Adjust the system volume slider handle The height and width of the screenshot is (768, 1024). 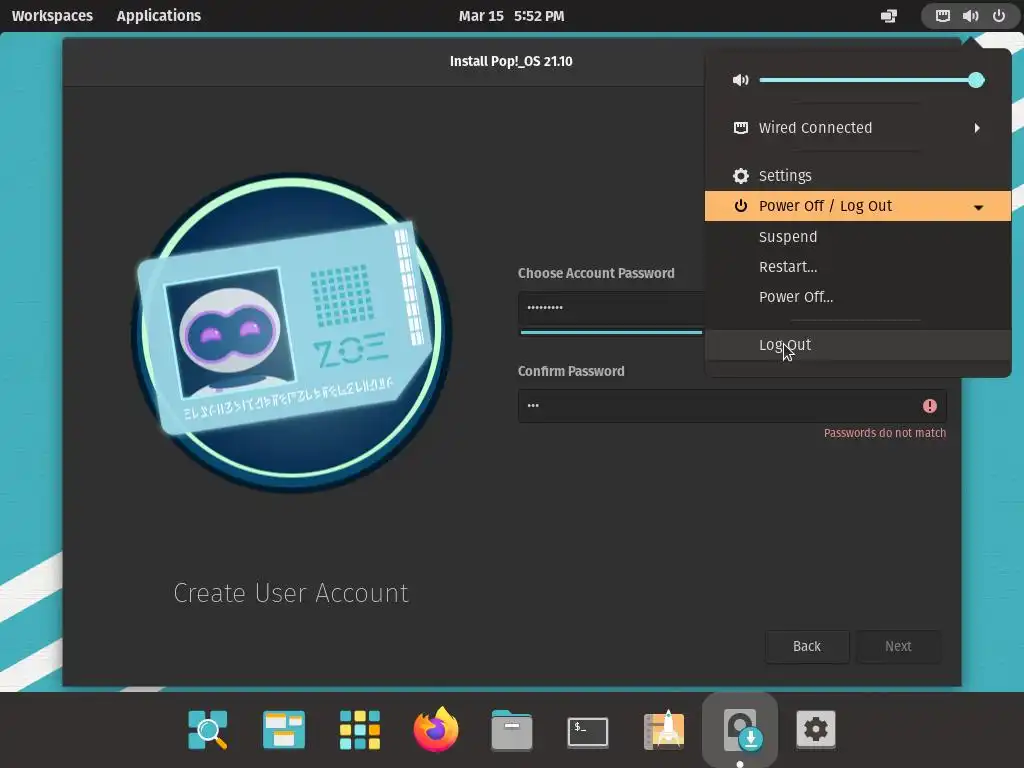[x=976, y=80]
